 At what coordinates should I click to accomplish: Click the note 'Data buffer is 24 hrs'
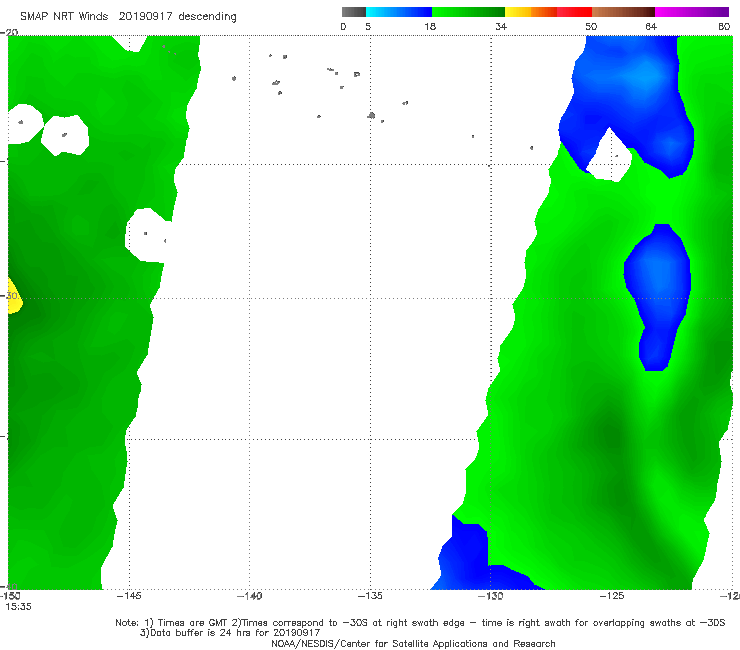230,633
